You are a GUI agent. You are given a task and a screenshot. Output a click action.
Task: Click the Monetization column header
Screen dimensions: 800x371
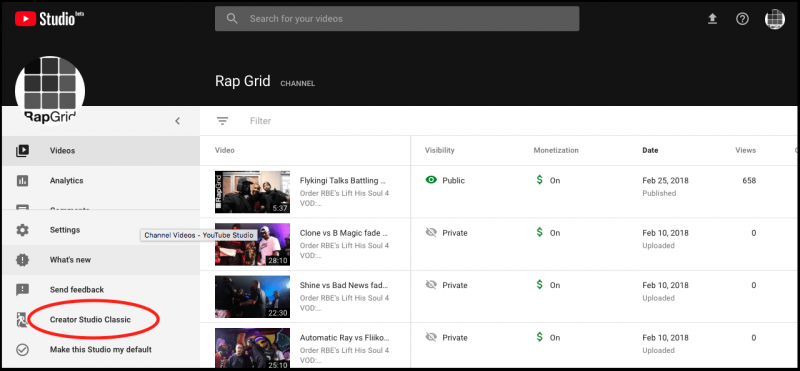pos(556,151)
